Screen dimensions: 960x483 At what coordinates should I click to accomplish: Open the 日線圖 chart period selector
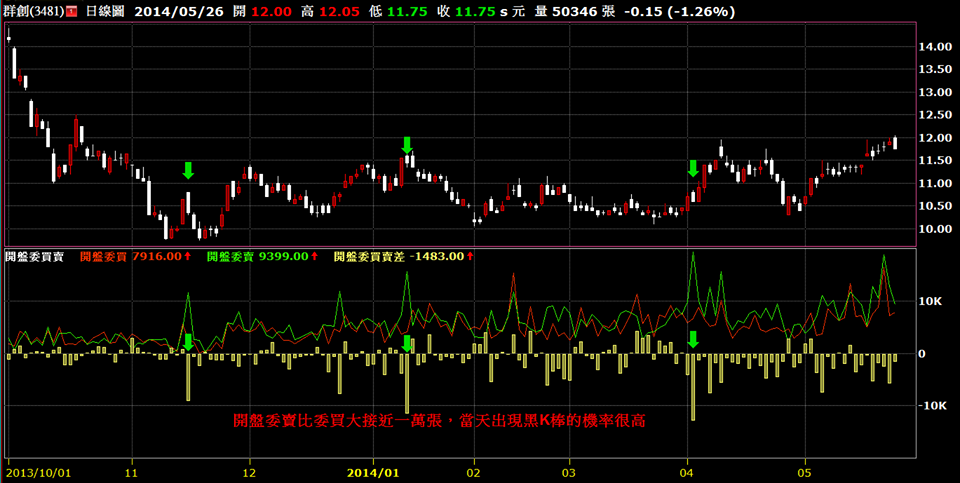(104, 12)
